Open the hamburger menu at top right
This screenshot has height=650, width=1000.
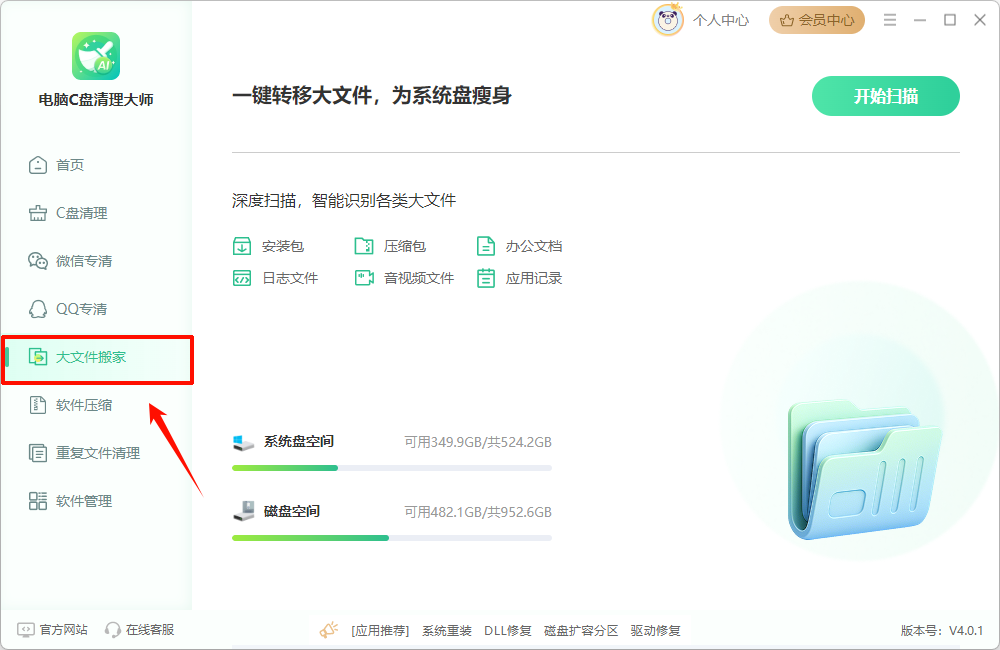click(x=890, y=19)
